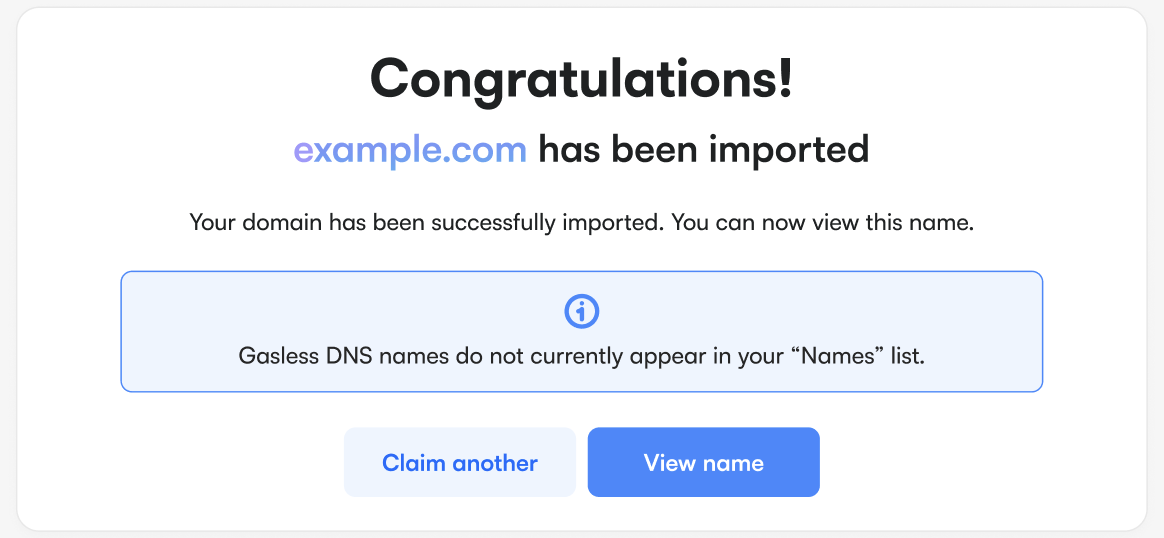Click the blue info circle icon
This screenshot has height=538, width=1164.
click(581, 312)
